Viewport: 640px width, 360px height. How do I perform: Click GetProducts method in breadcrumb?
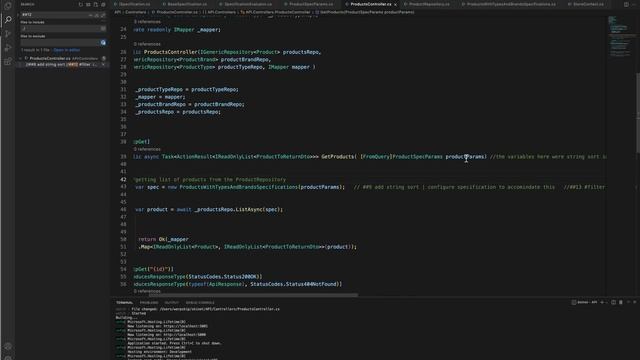(365, 12)
